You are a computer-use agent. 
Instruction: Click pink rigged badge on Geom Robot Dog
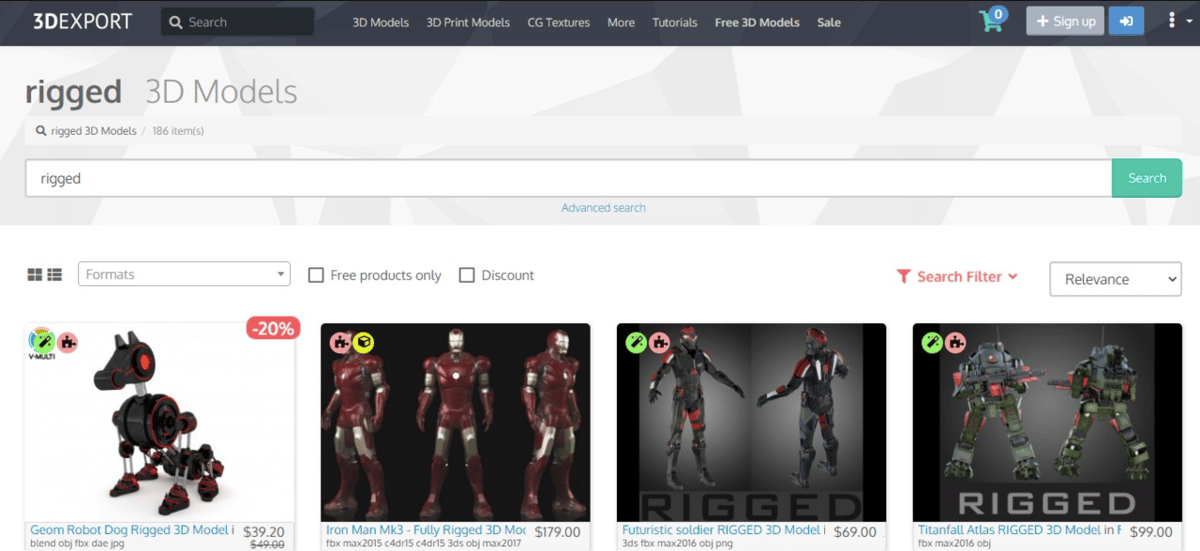coord(67,343)
